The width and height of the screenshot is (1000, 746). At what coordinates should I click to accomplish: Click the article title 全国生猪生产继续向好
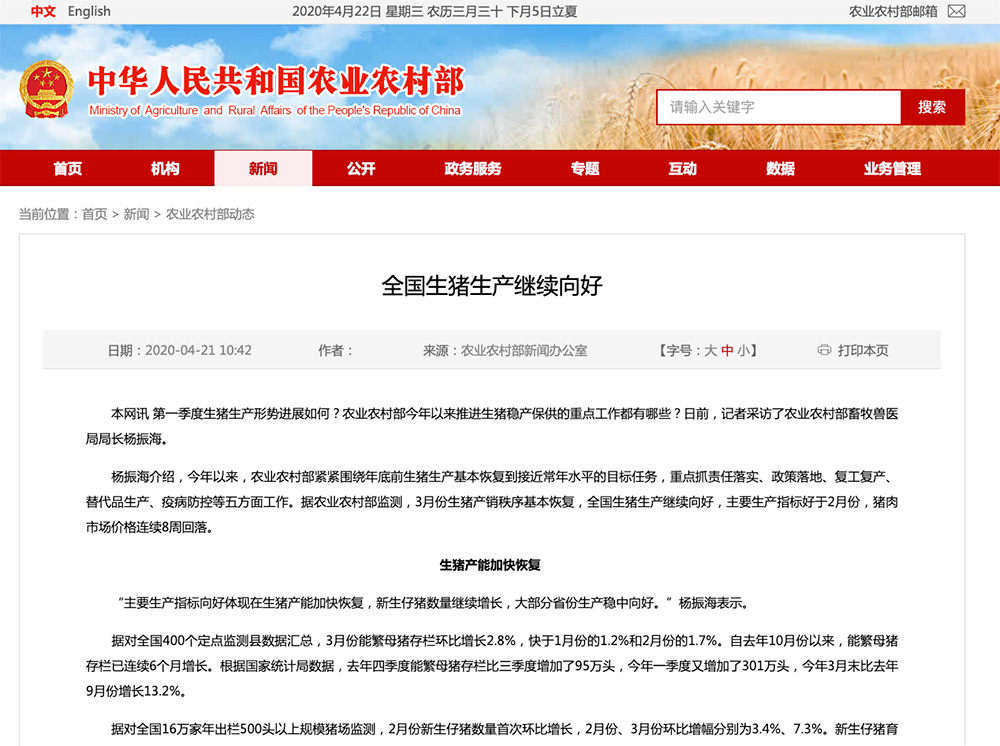pos(492,286)
